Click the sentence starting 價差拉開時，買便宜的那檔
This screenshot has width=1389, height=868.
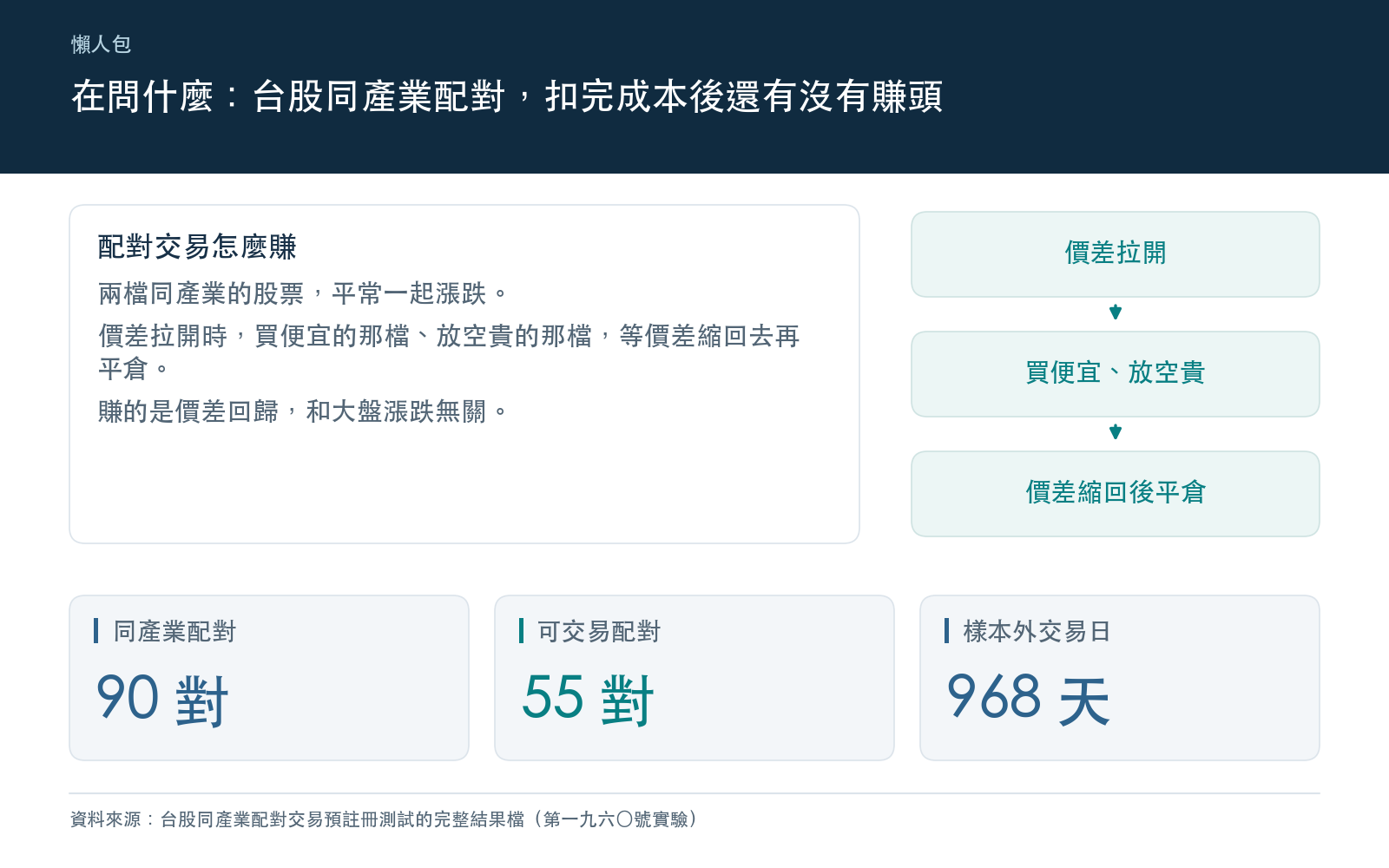click(449, 352)
